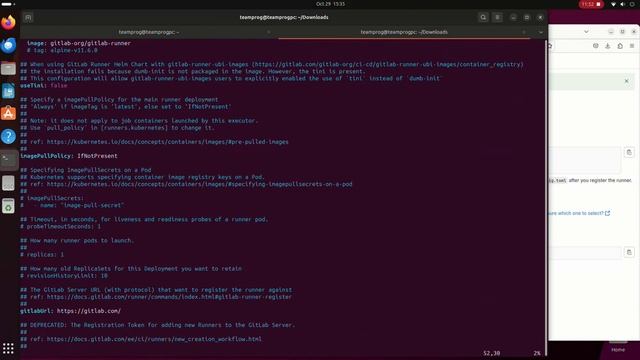Show Applications grid at dock bottom

tap(8, 348)
